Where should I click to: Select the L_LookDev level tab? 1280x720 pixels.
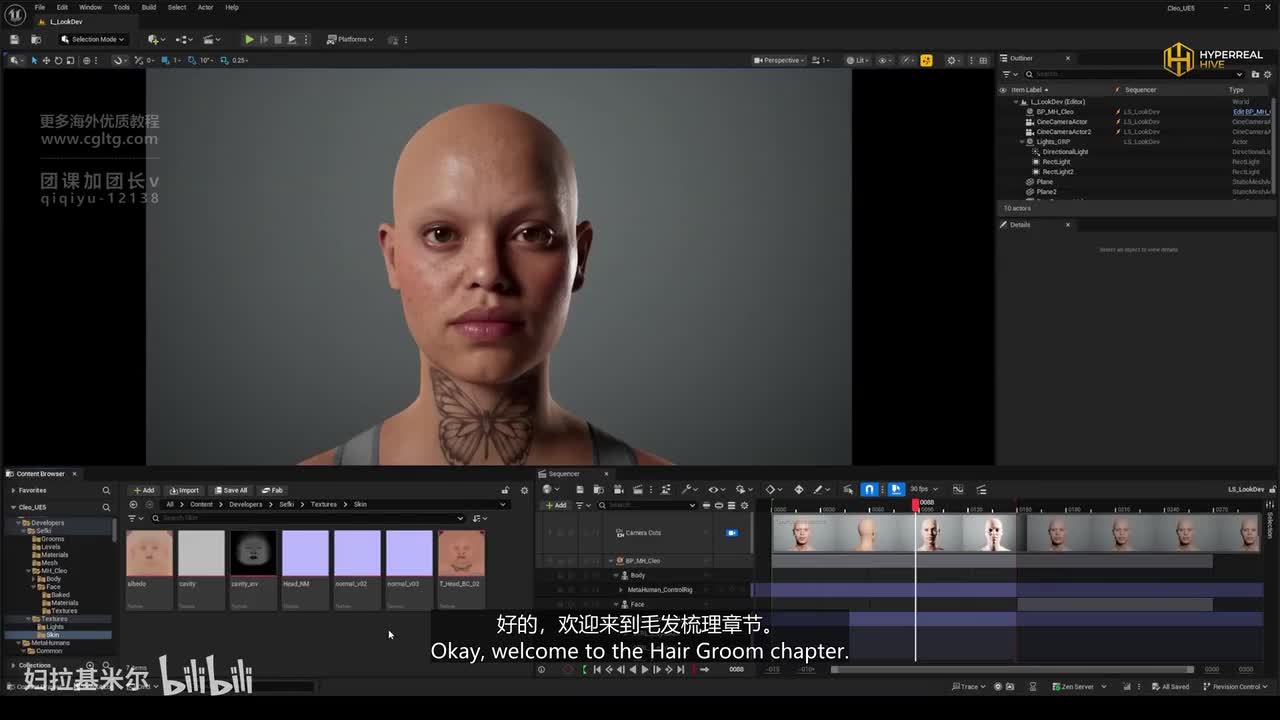[66, 21]
